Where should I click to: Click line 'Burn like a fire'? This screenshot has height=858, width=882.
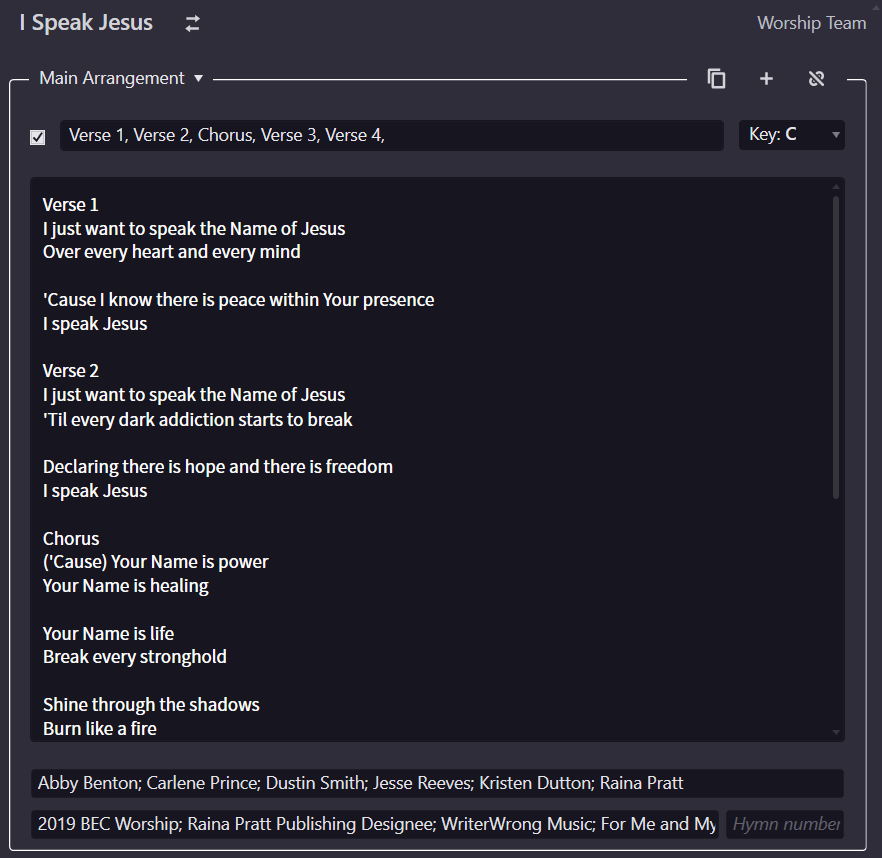point(100,729)
